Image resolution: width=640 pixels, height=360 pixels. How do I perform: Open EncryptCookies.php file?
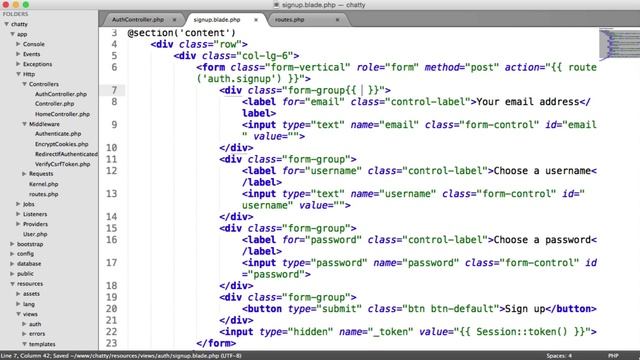pos(62,144)
